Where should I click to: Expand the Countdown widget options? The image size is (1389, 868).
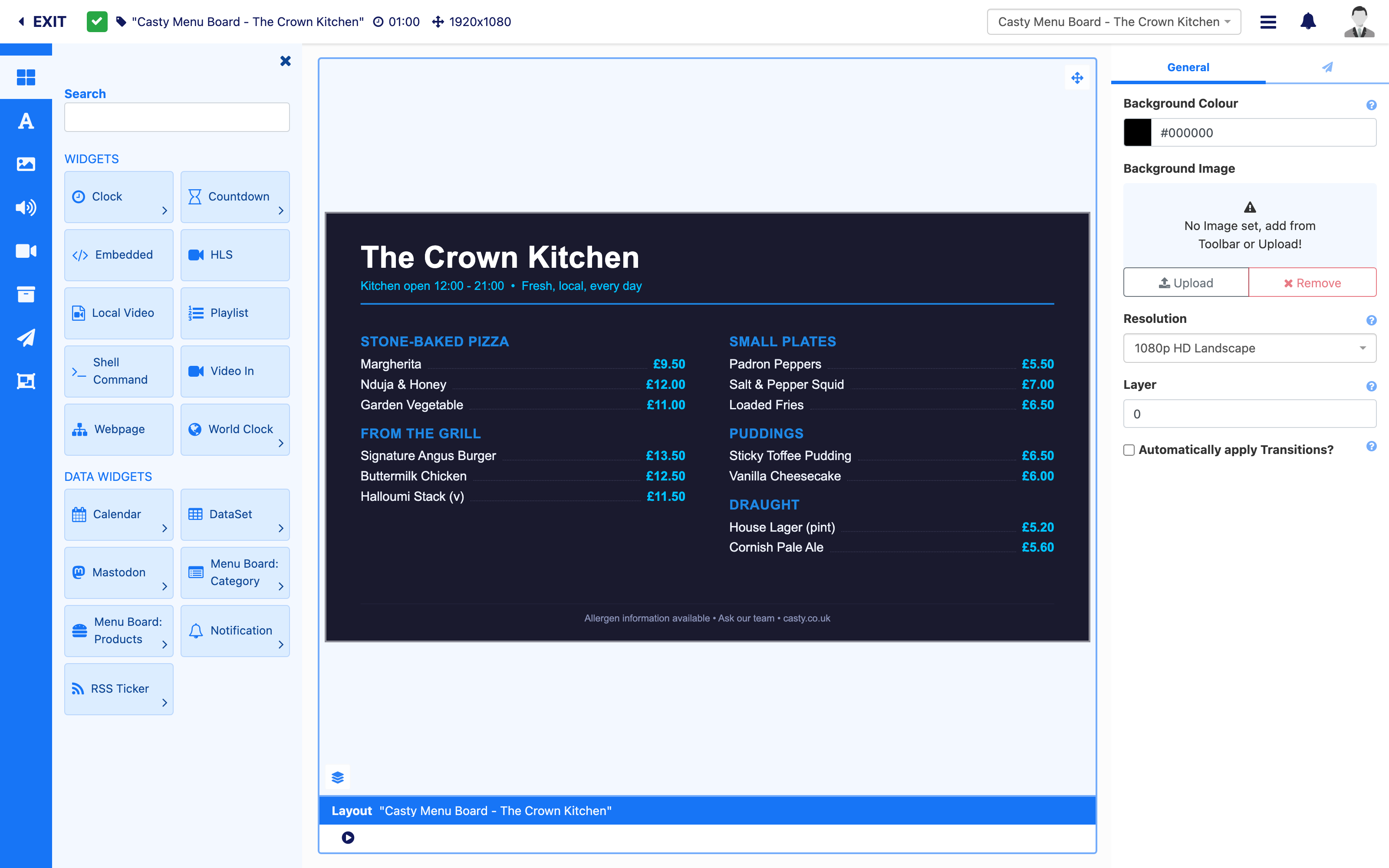[x=281, y=210]
